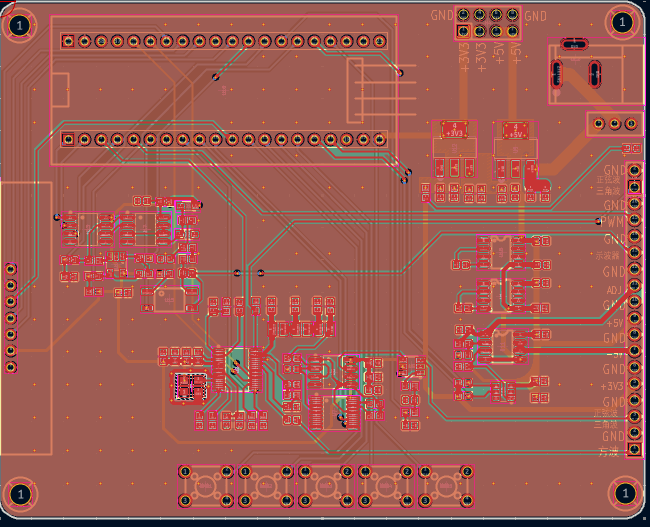Select the horizontal slot pad at the top of the barrel jack
Viewport: 650px width, 527px height.
click(574, 44)
